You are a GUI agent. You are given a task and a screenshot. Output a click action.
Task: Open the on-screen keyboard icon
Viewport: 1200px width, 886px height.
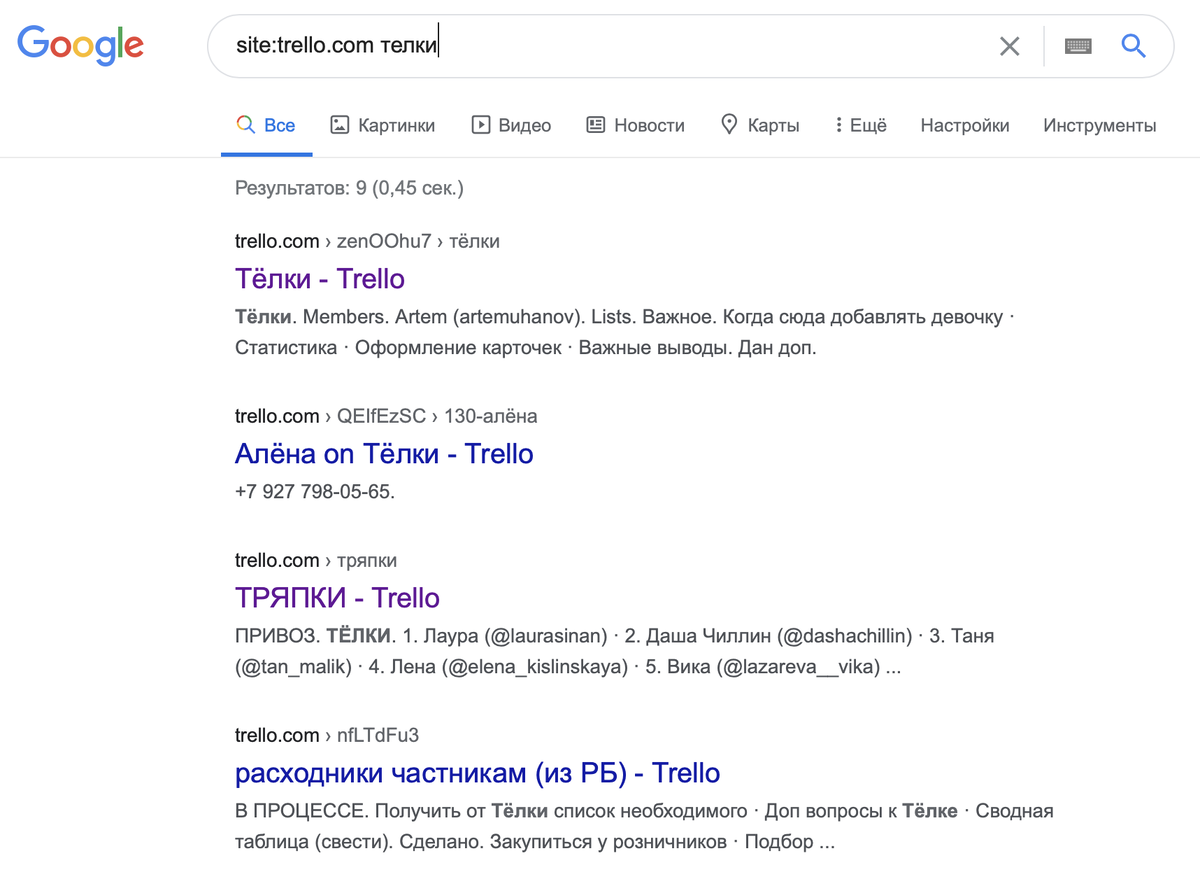1078,46
